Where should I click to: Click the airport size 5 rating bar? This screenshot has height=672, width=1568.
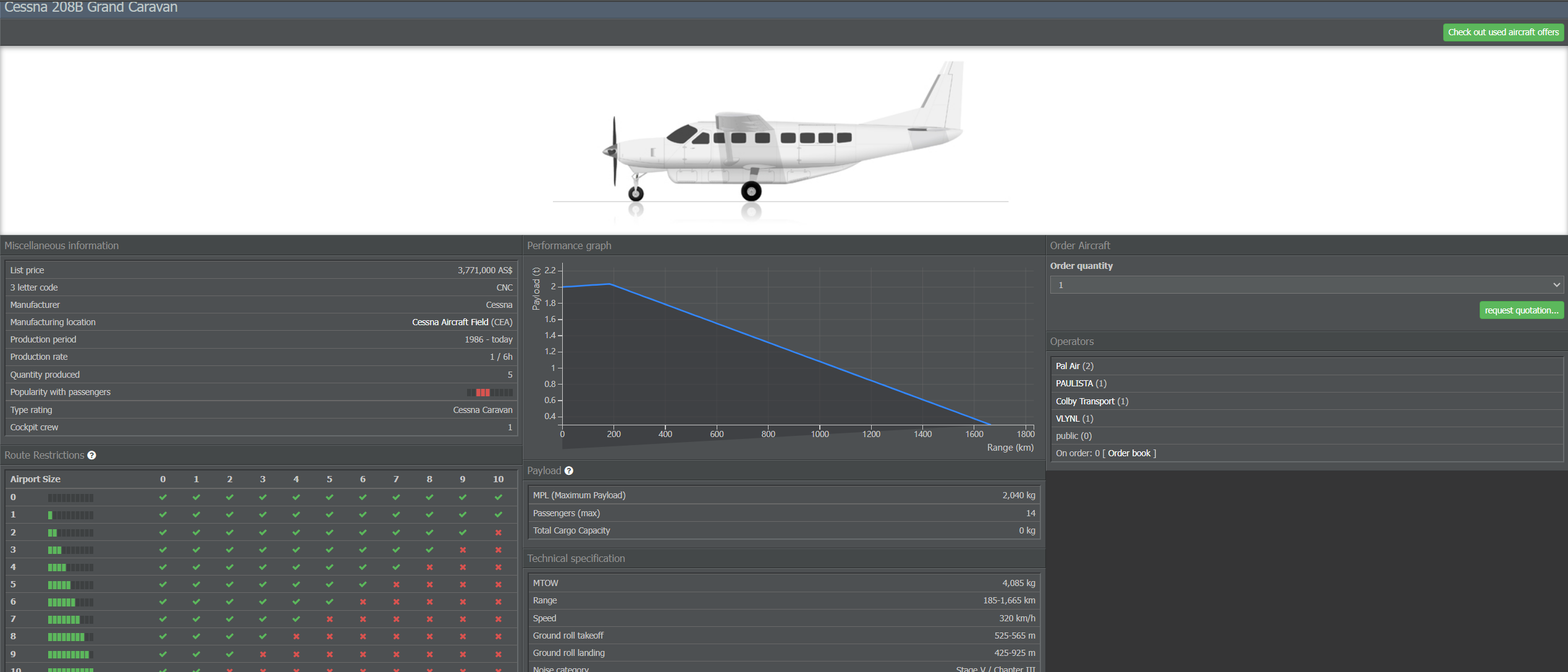(x=70, y=585)
